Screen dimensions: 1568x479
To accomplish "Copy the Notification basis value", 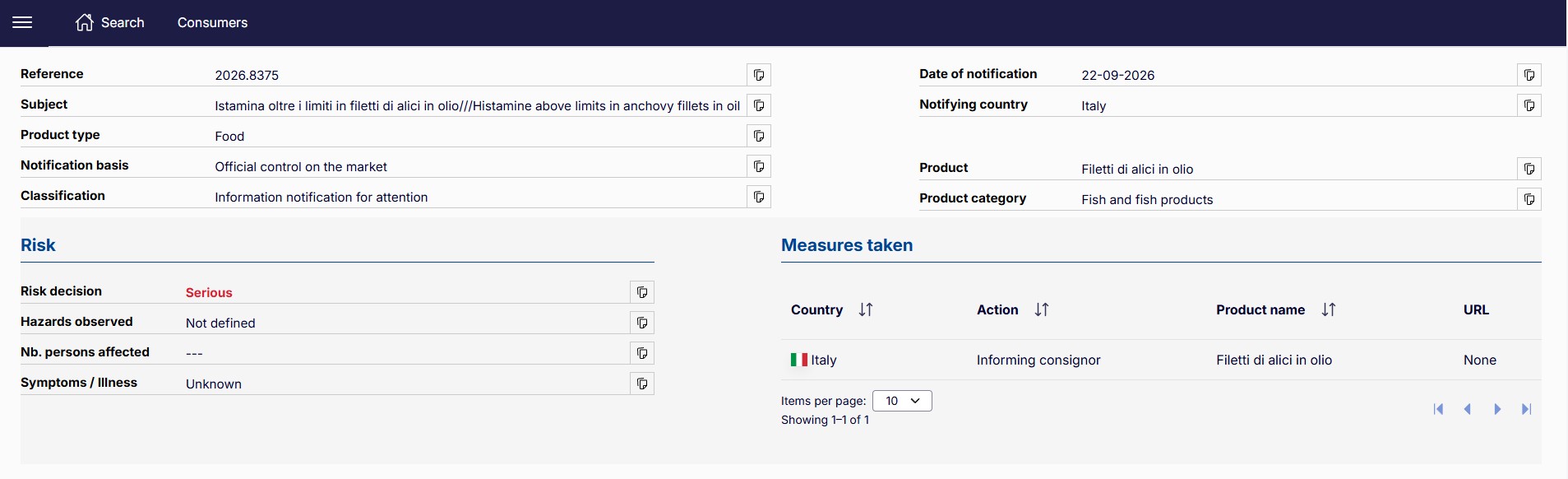I will pos(759,166).
